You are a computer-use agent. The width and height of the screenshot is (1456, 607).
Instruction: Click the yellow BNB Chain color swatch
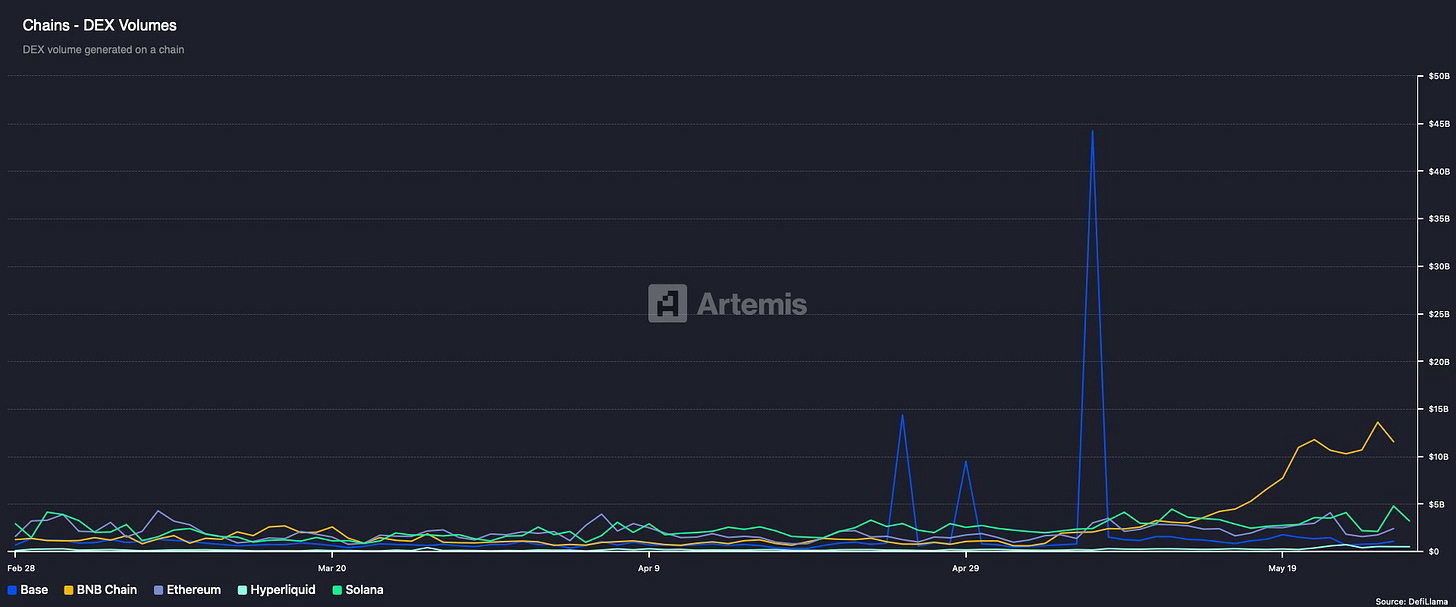tap(69, 590)
